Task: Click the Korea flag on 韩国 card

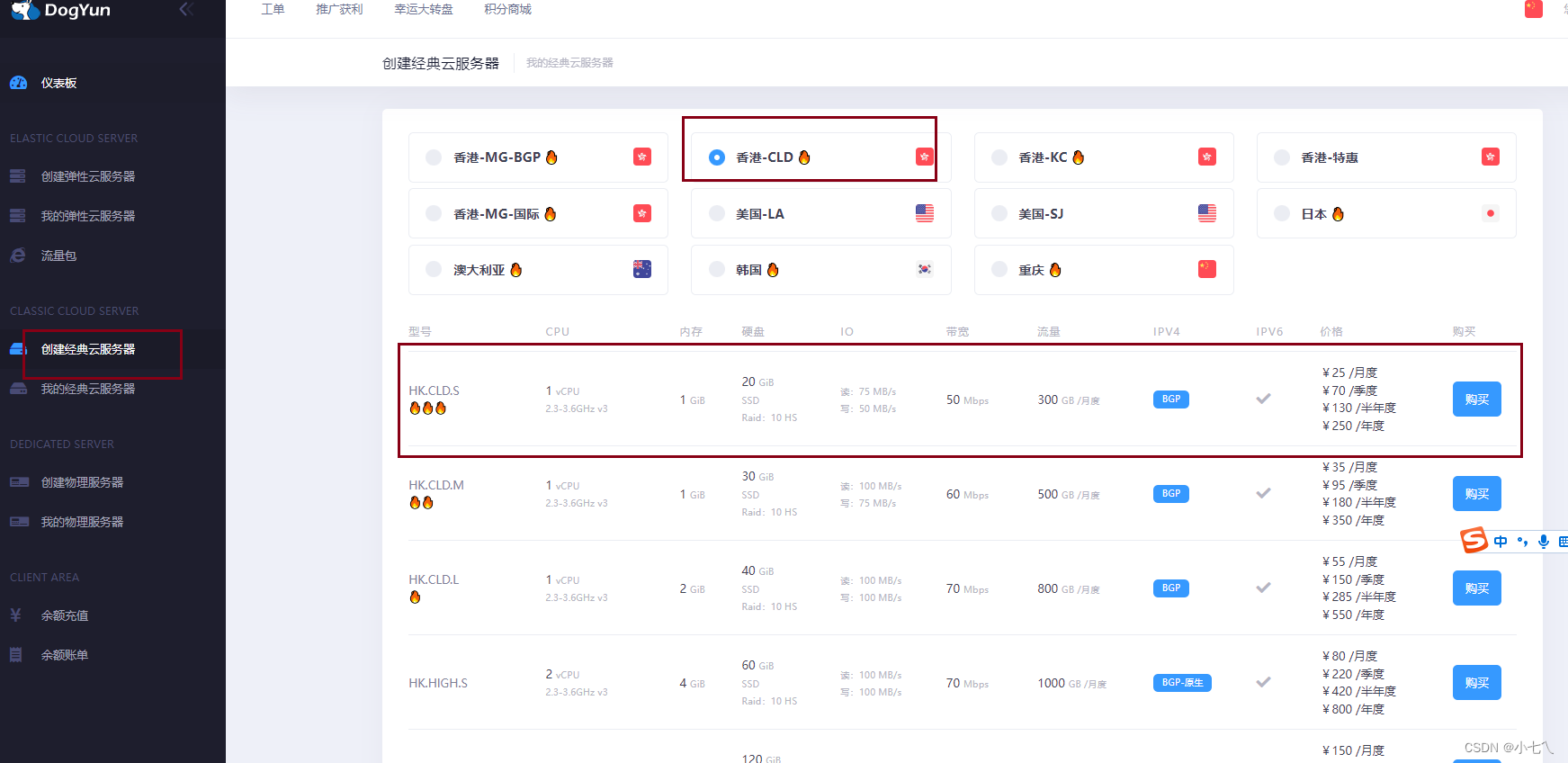Action: (x=925, y=269)
